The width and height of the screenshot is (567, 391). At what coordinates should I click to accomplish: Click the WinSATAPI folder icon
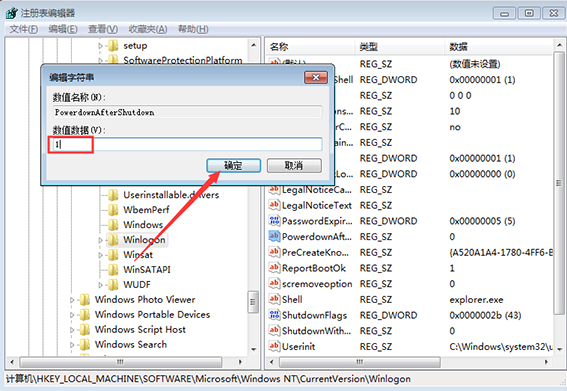tap(114, 269)
